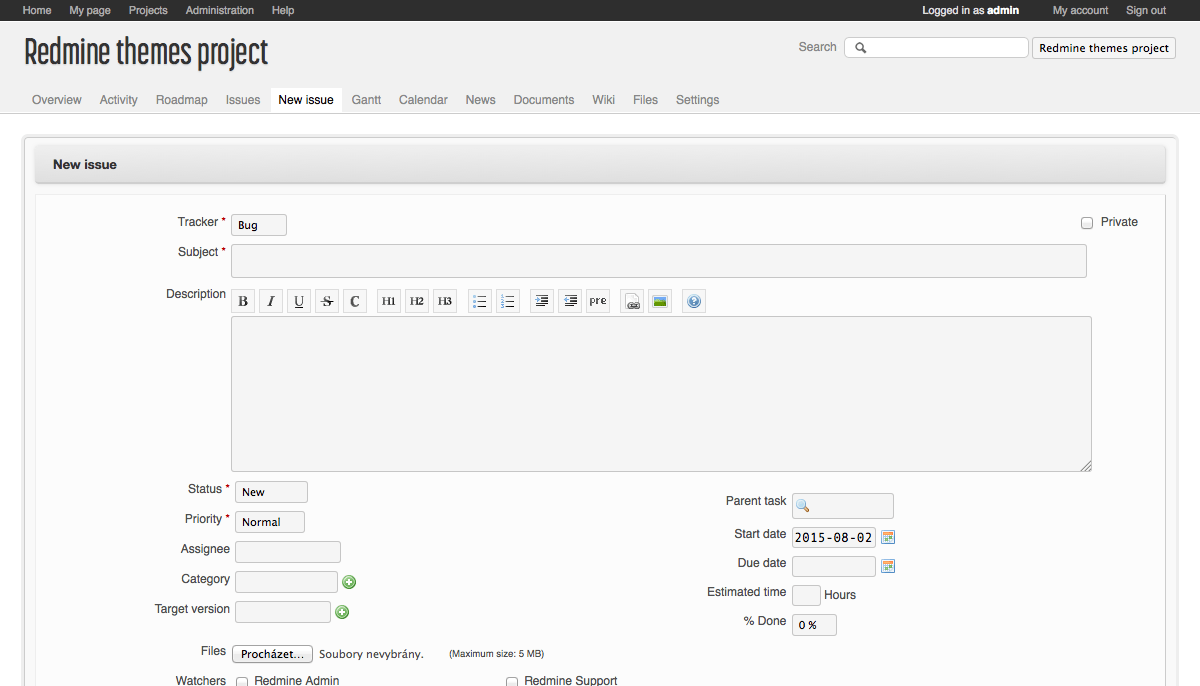Open text formatting help icon
The width and height of the screenshot is (1200, 686).
click(x=694, y=301)
